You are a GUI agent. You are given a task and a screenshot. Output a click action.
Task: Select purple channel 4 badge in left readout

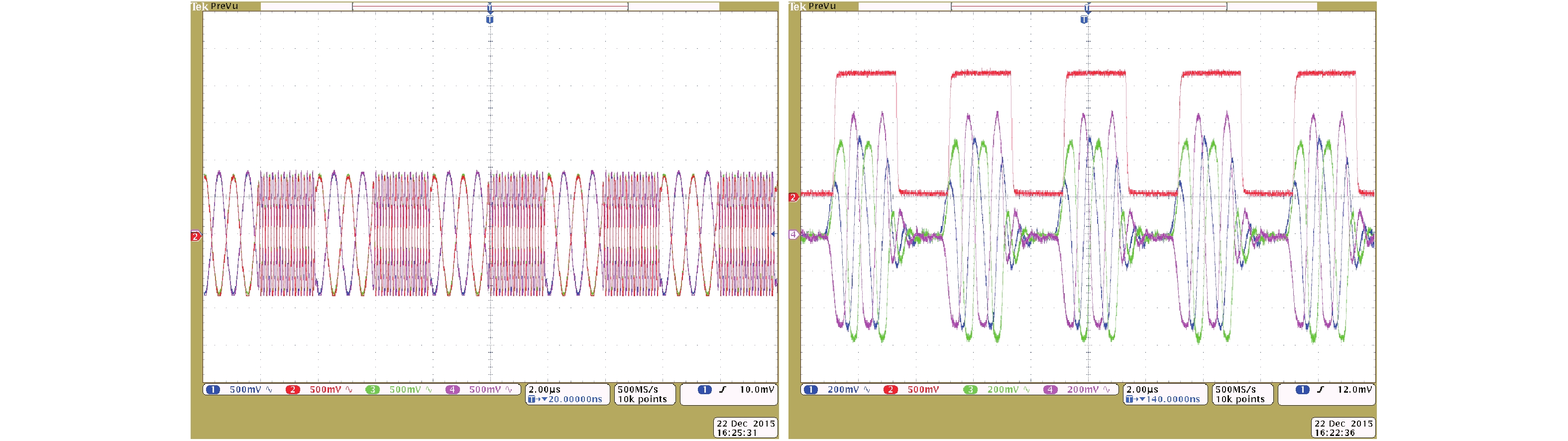click(452, 389)
